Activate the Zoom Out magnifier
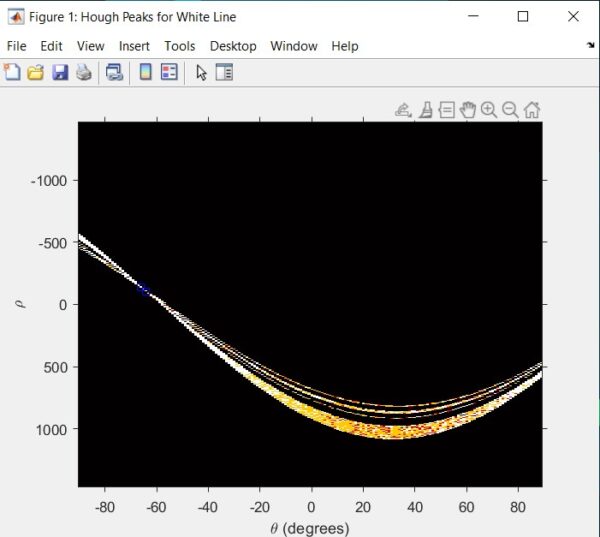This screenshot has width=600, height=537. coord(510,110)
